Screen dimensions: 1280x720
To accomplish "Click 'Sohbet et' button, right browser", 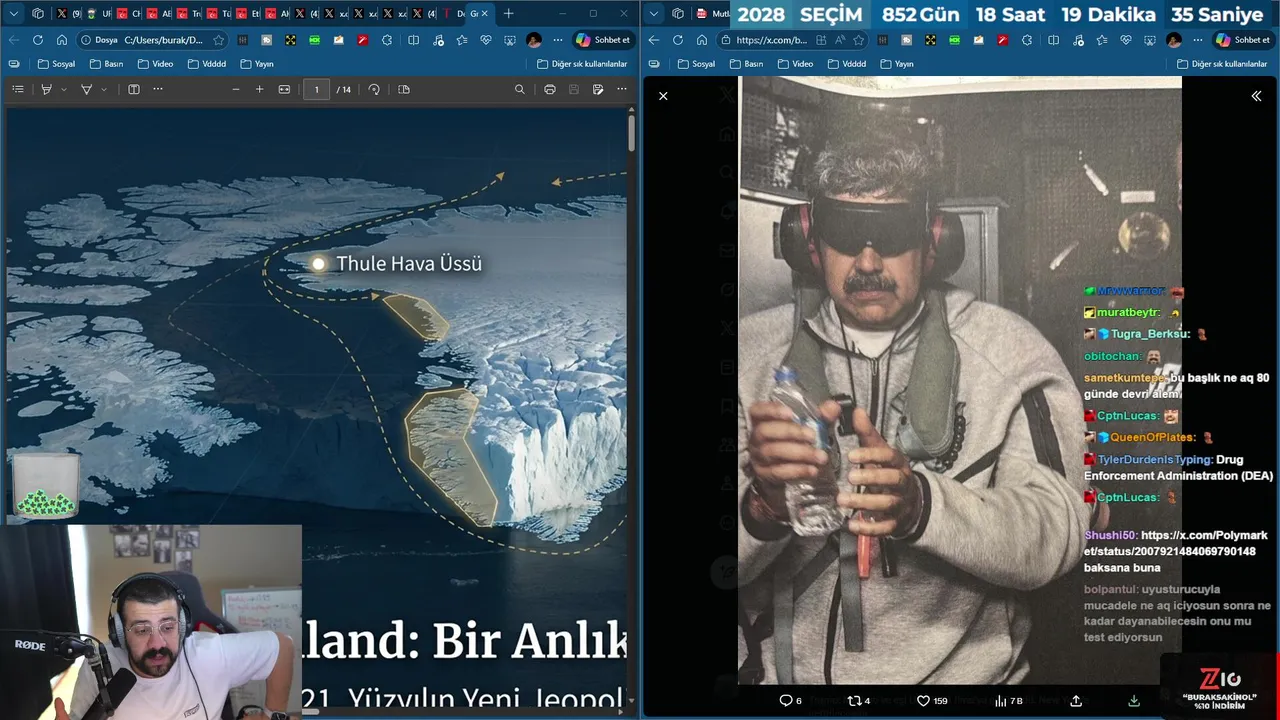I will pyautogui.click(x=1243, y=40).
